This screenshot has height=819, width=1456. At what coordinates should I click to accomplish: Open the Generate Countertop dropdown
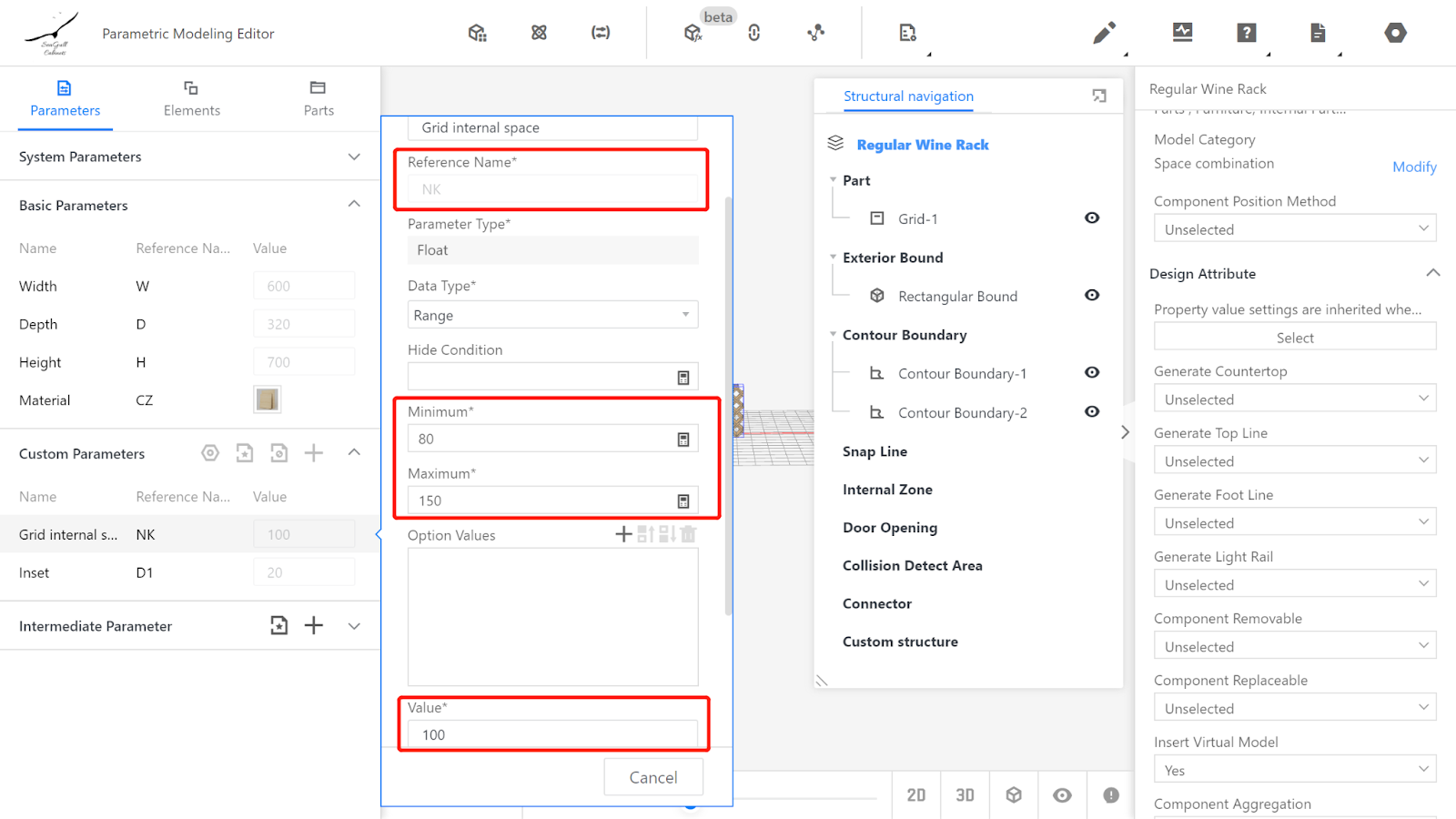1294,399
